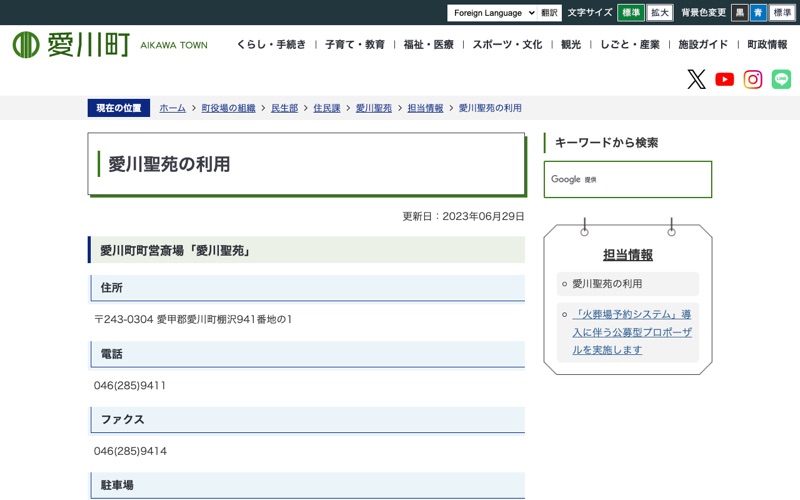This screenshot has width=800, height=500.
Task: Click the phone number 046(285)9411
Action: tap(130, 386)
